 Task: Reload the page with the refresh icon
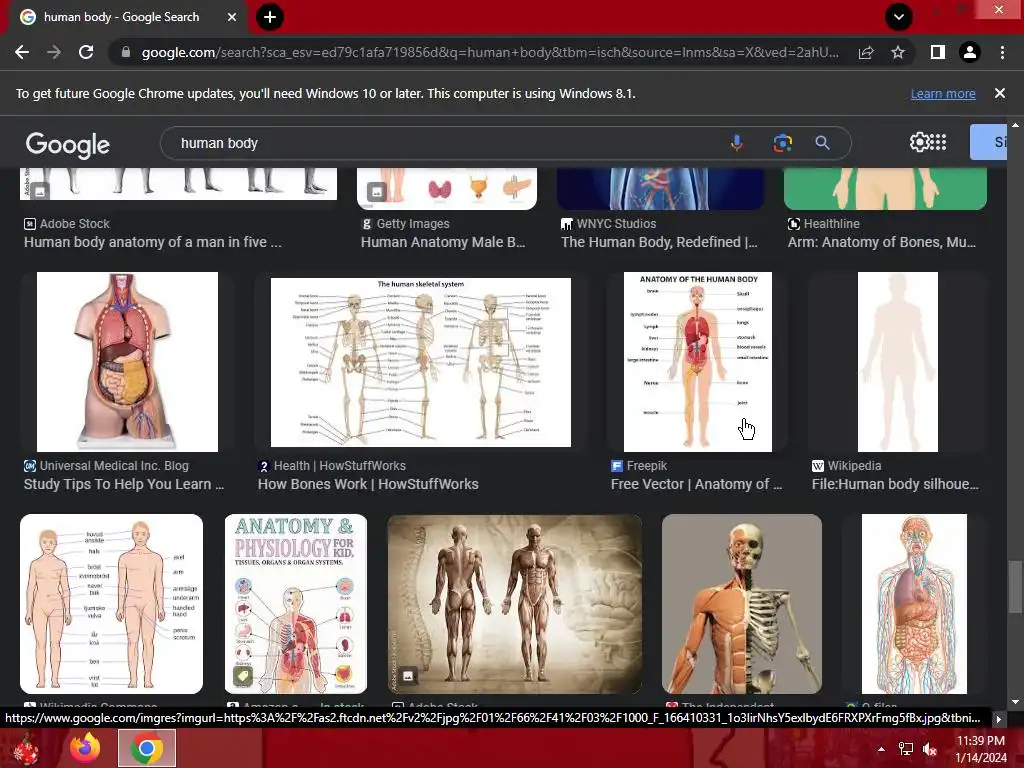(86, 52)
